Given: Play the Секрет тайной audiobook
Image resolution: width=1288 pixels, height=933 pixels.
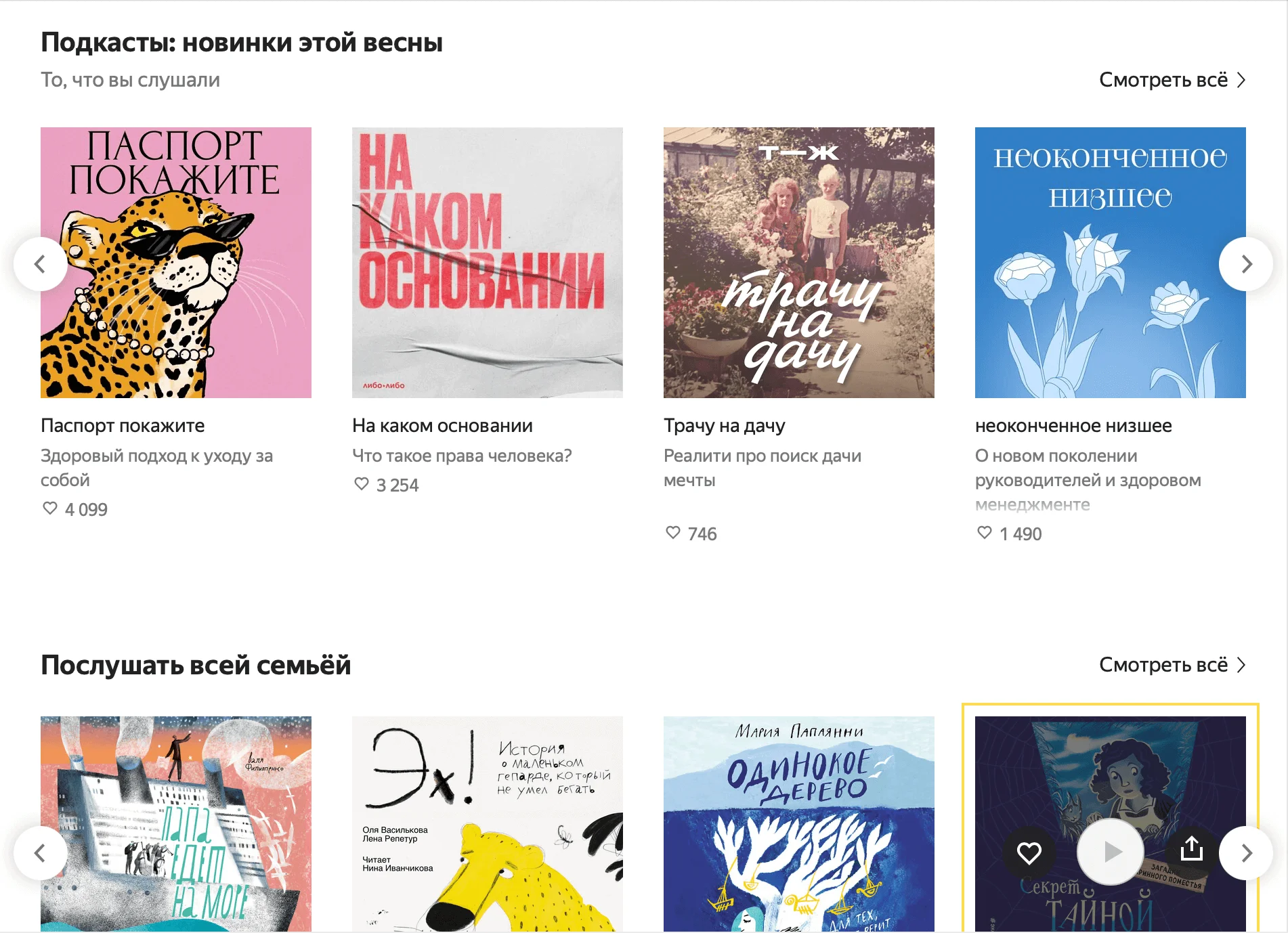Looking at the screenshot, I should point(1110,851).
